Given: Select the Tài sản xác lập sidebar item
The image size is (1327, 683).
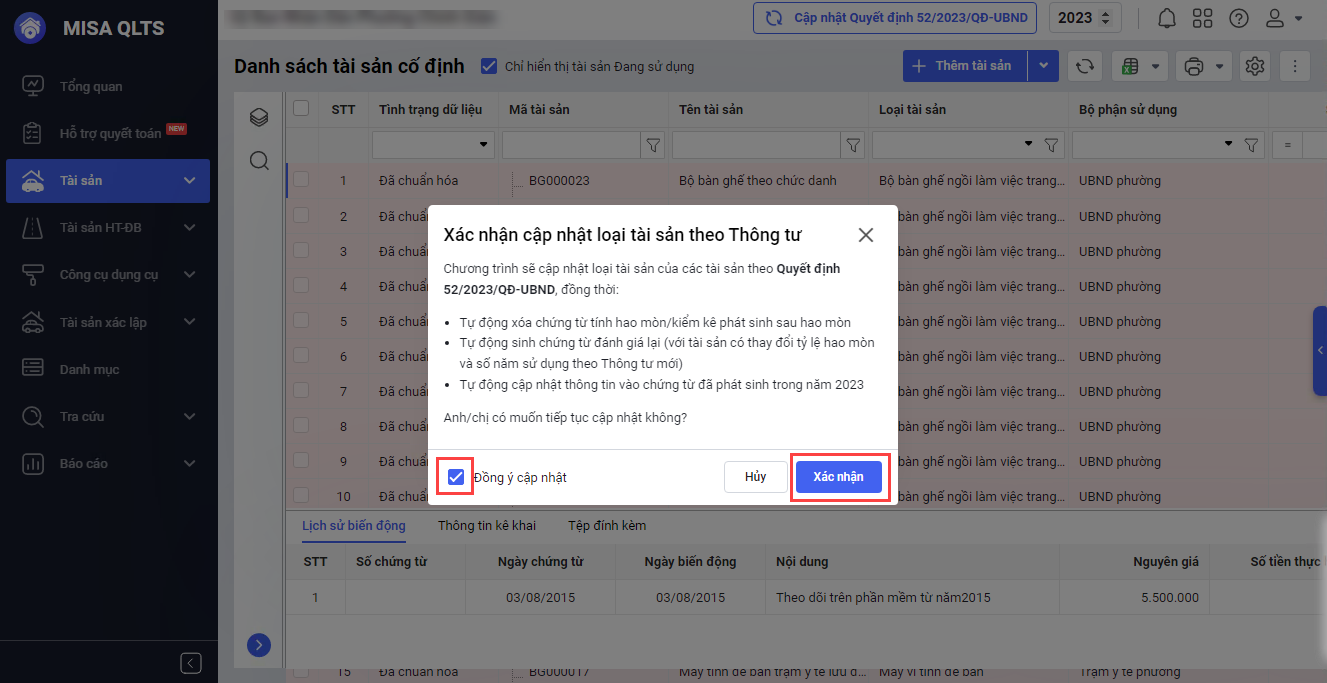Looking at the screenshot, I should (x=108, y=322).
